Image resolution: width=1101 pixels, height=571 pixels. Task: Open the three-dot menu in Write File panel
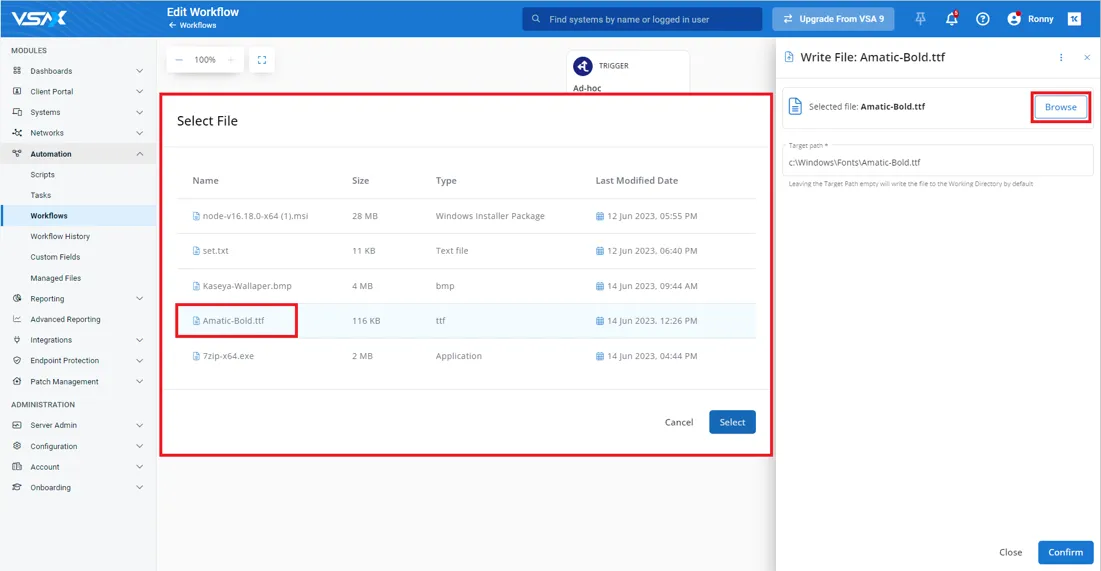[1061, 58]
